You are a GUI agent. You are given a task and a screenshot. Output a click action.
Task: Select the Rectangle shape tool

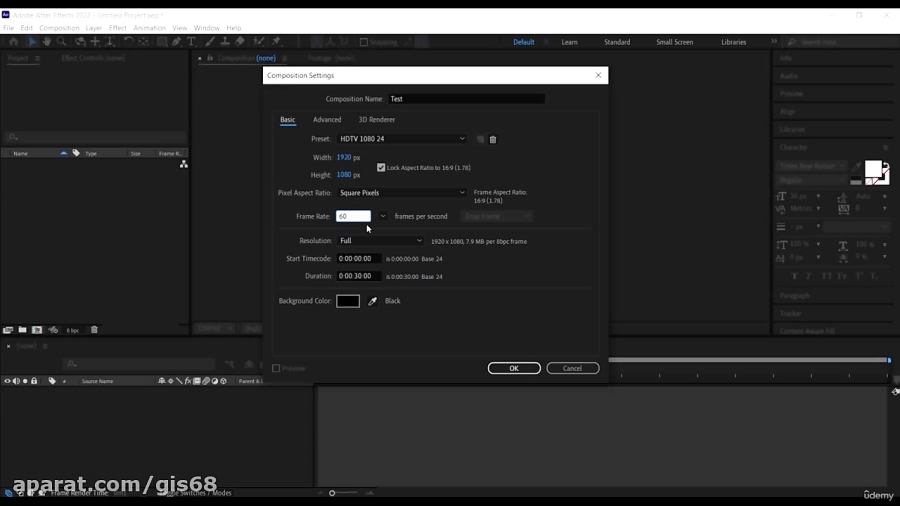tap(162, 41)
